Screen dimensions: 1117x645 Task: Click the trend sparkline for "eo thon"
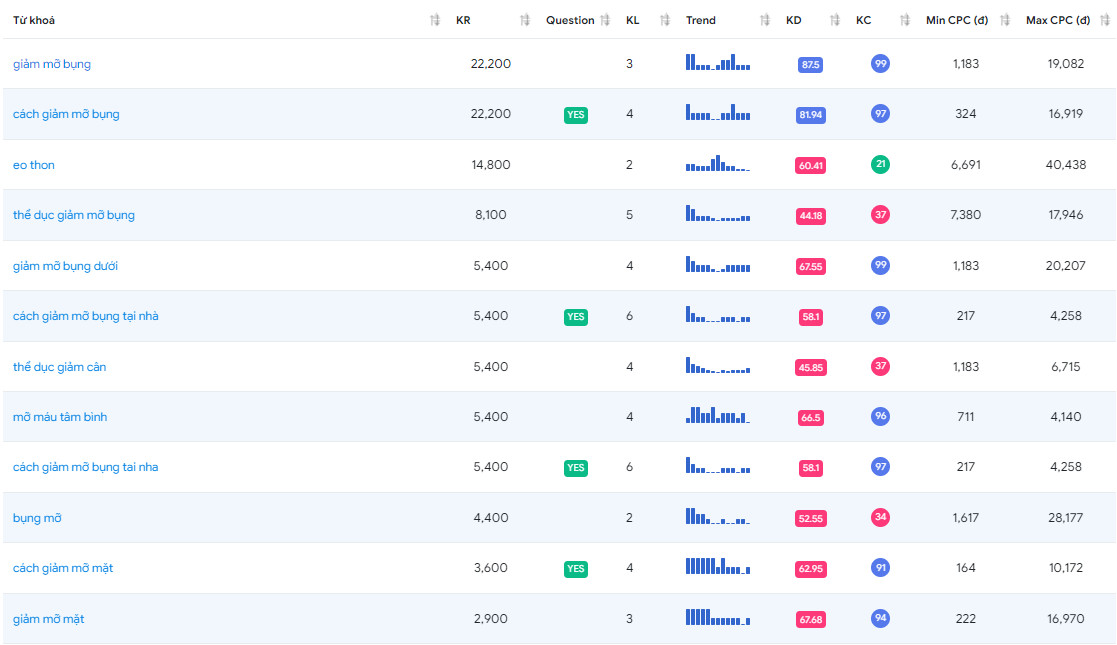[717, 163]
